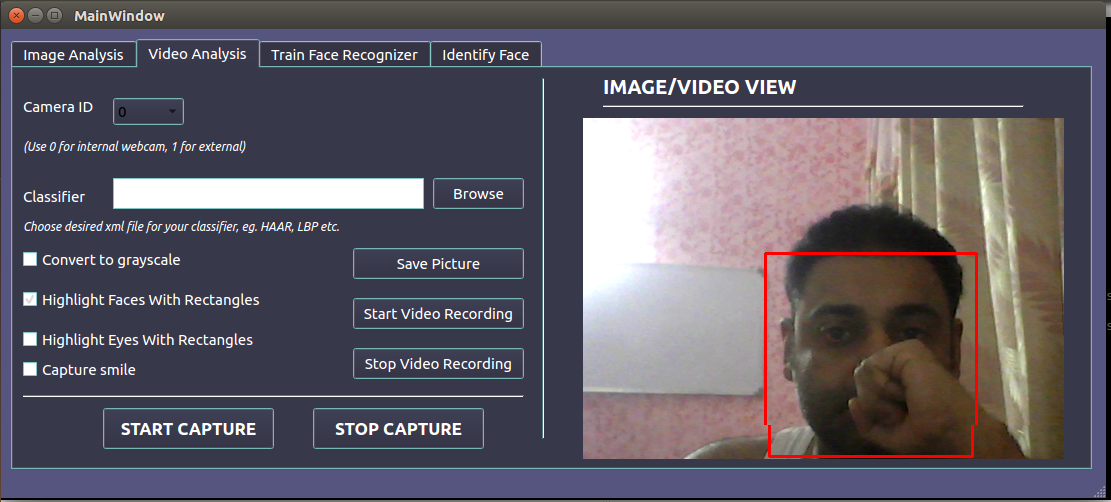Maximize the MainWindow window
Screen dimensions: 1111x502
click(55, 15)
